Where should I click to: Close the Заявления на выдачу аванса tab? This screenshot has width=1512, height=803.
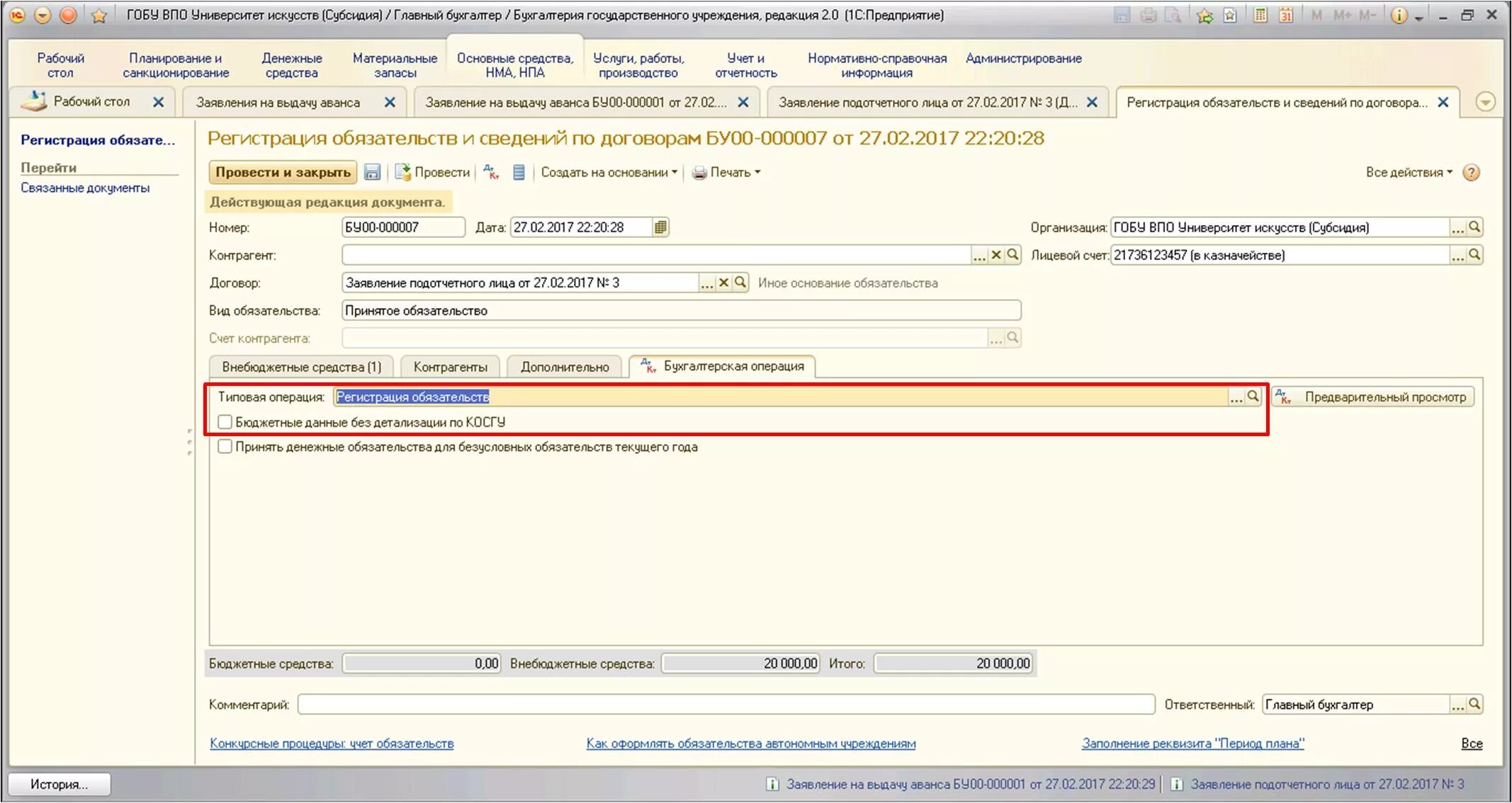click(x=390, y=103)
